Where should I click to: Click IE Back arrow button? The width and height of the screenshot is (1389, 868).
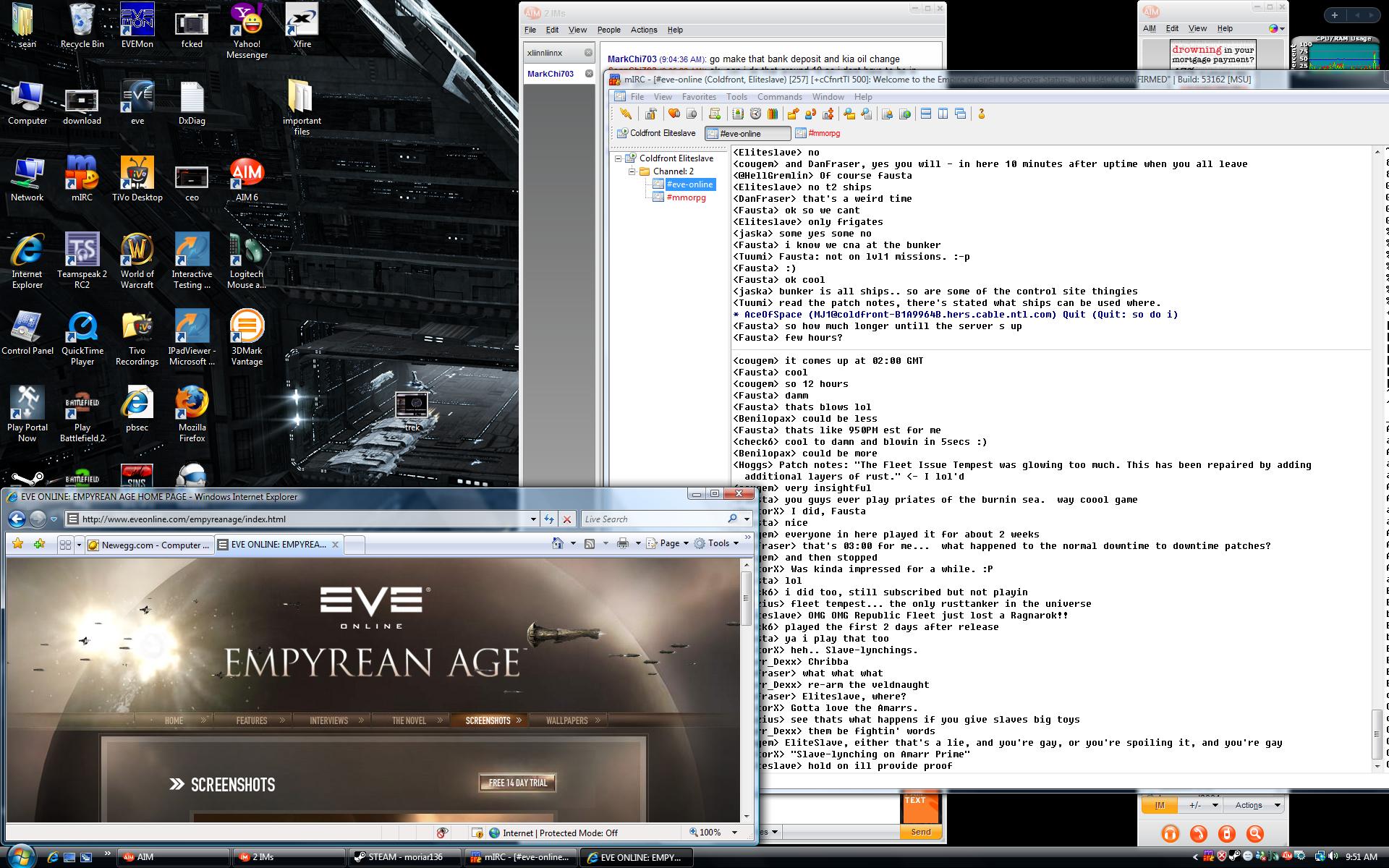coord(17,519)
